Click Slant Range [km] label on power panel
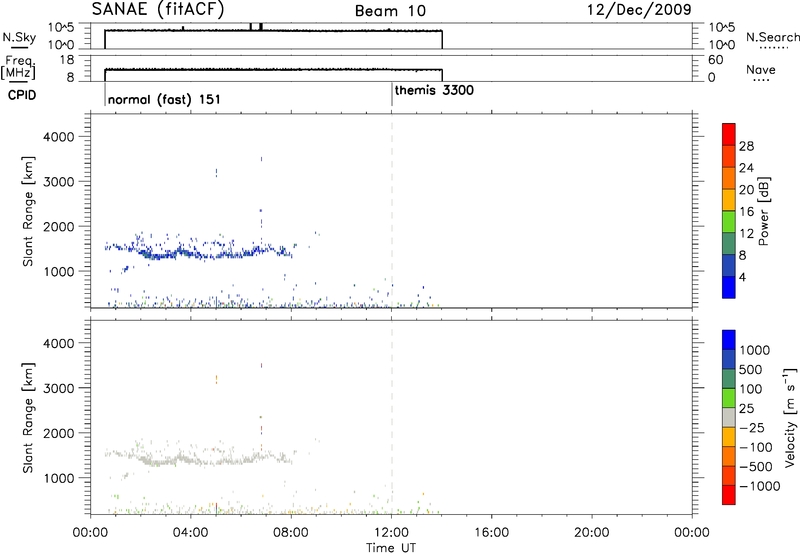The width and height of the screenshot is (800, 554). pyautogui.click(x=29, y=211)
